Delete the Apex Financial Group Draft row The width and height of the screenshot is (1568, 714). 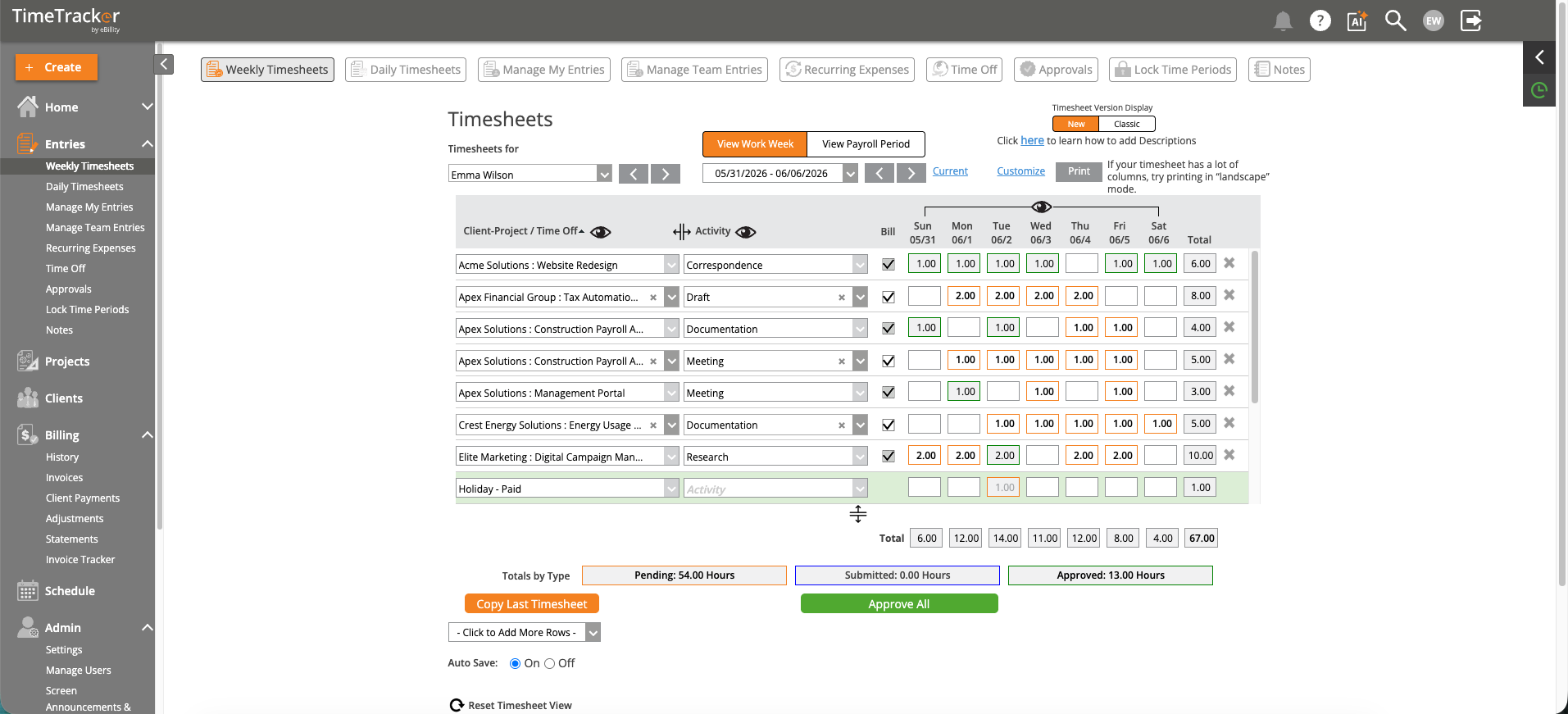click(1229, 295)
